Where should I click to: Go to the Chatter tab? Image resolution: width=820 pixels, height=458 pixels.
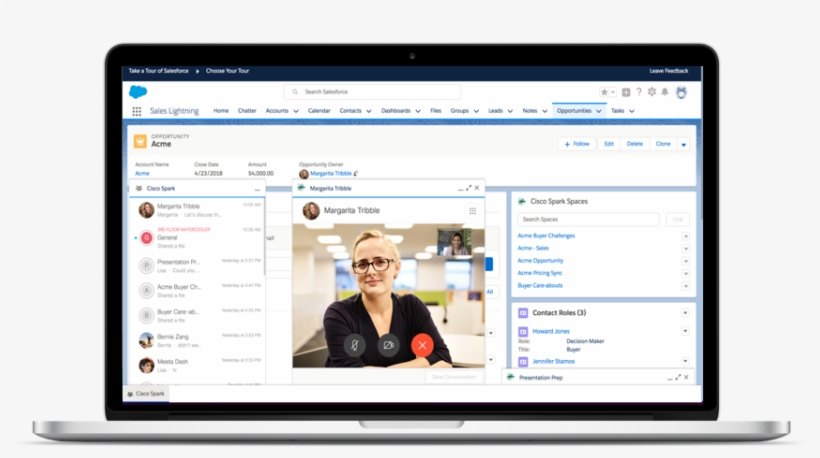pyautogui.click(x=247, y=111)
